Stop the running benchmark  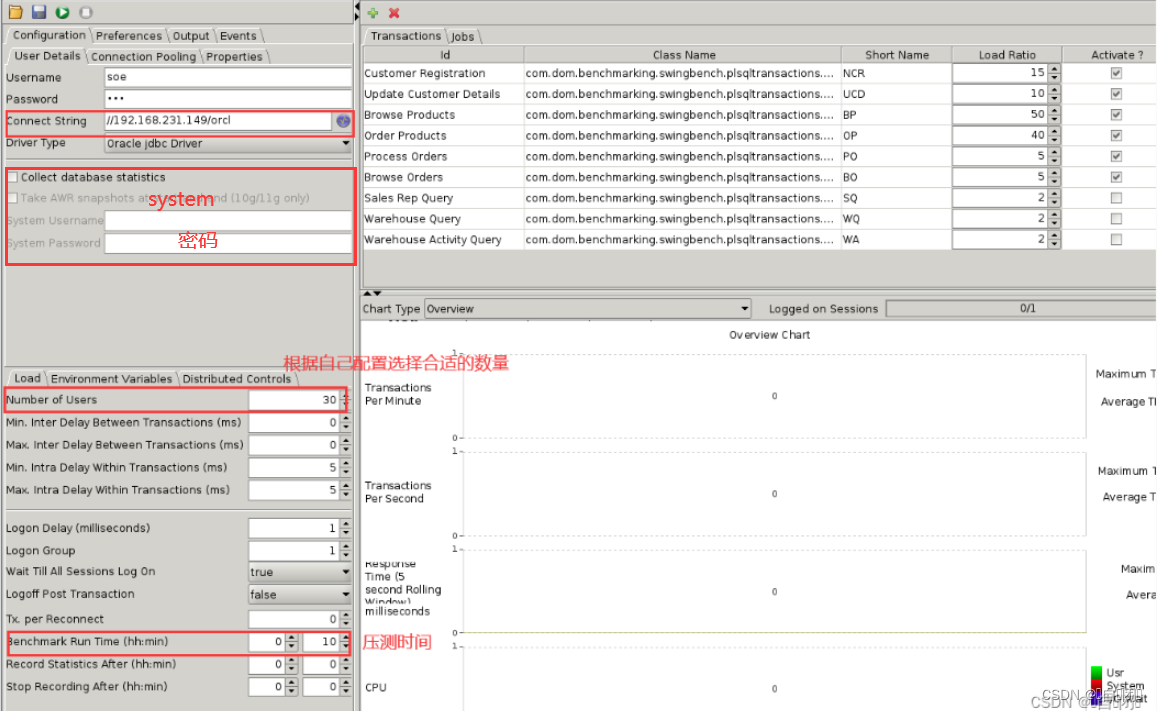tap(83, 12)
